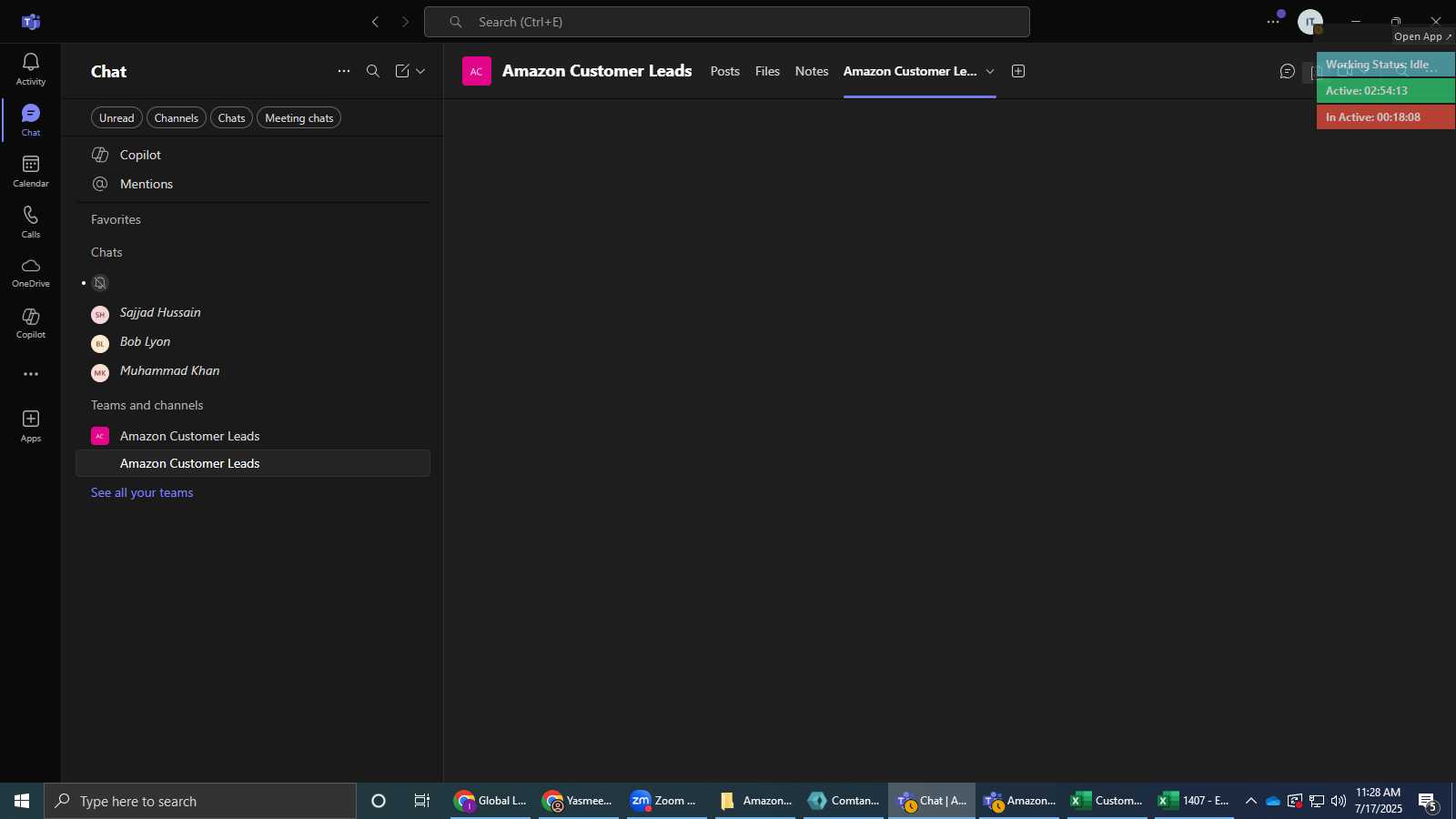
Task: Start a new chat with compose icon
Action: pyautogui.click(x=401, y=71)
